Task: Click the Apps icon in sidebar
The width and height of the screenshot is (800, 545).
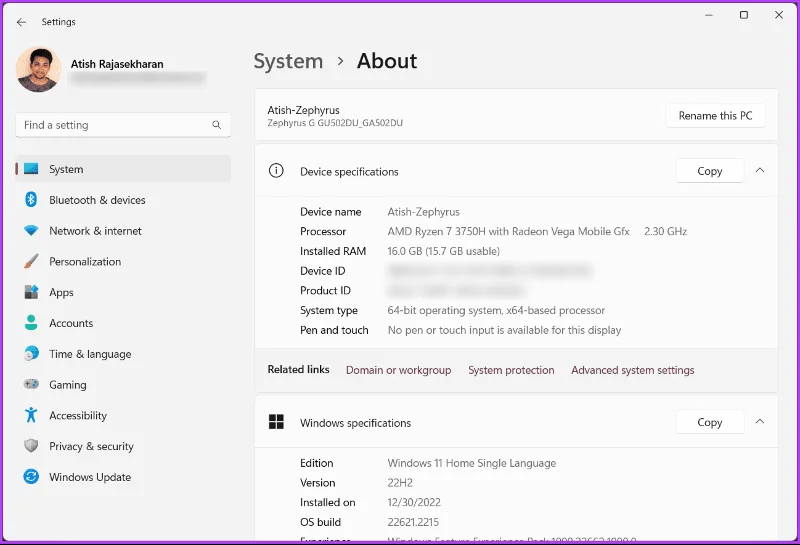Action: point(31,292)
